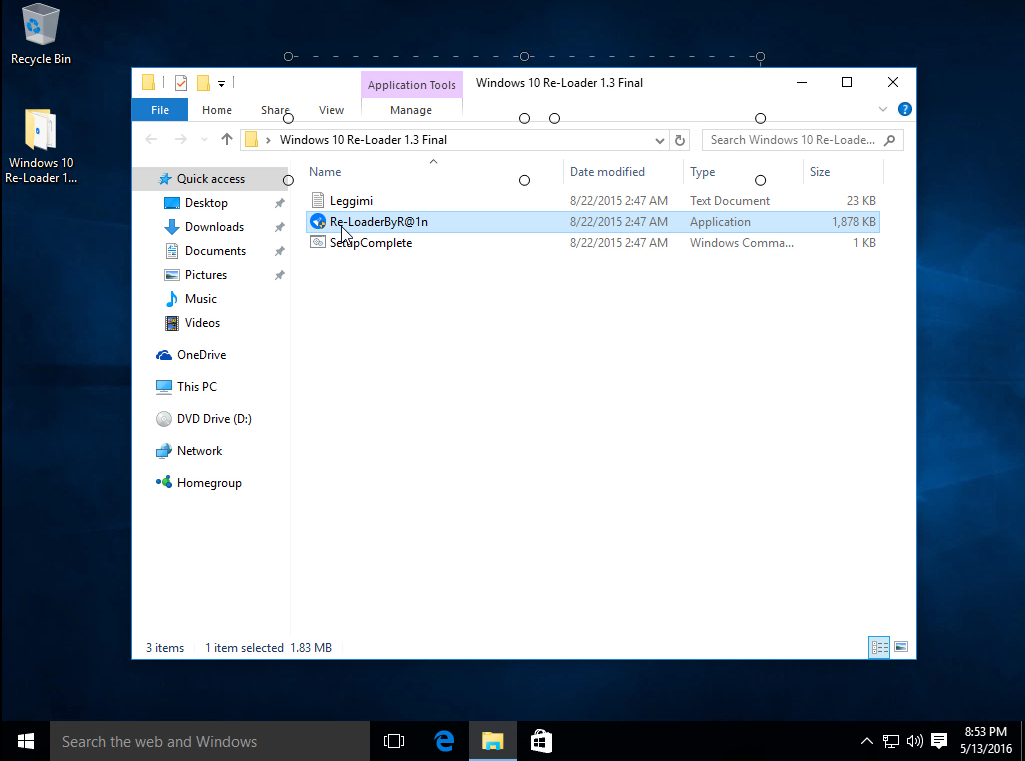This screenshot has width=1025, height=761.
Task: Click the Properties quick access toolbar icon
Action: [x=181, y=83]
